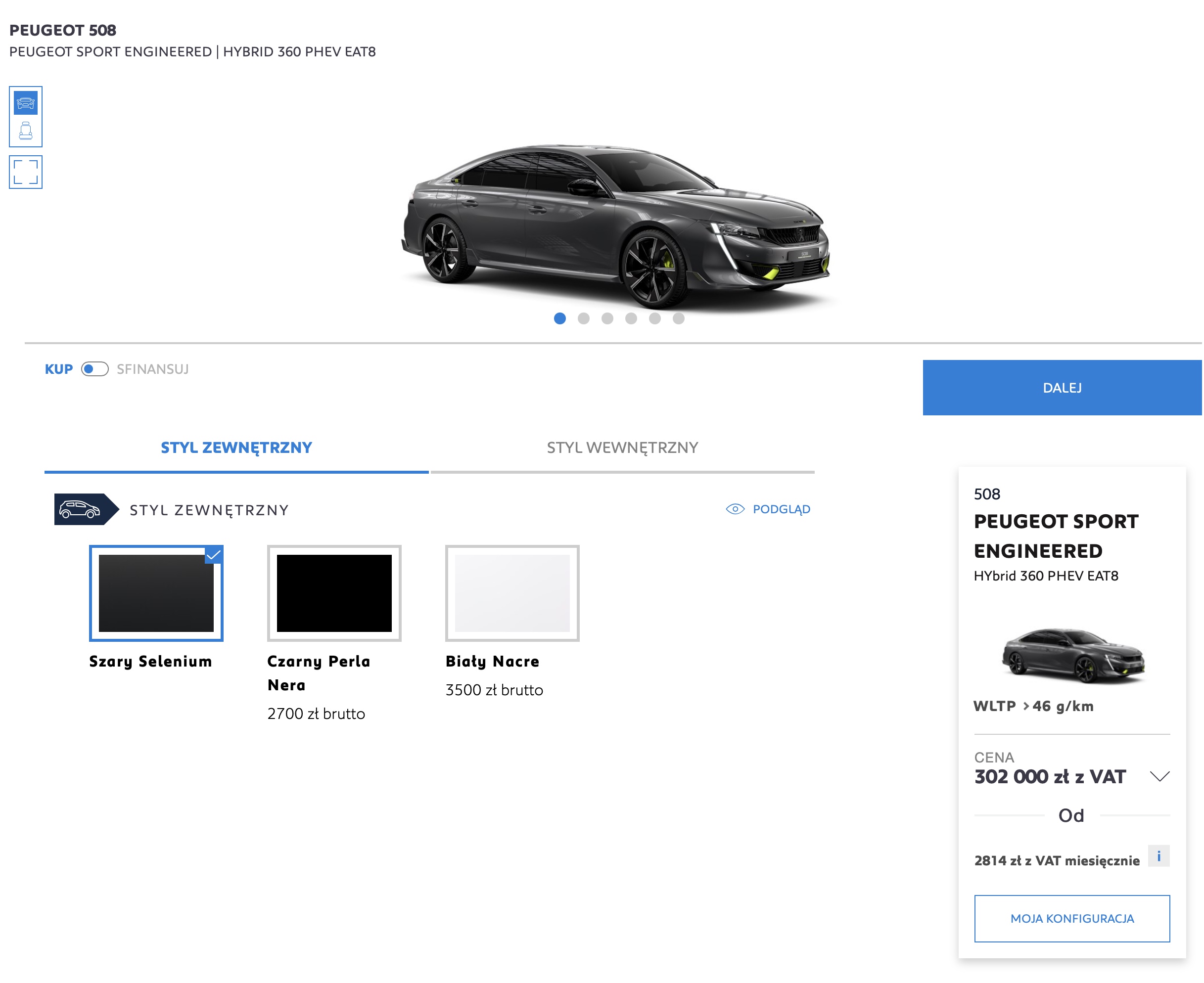The image size is (1204, 983).
Task: Go to fifth carousel image dot
Action: [x=655, y=319]
